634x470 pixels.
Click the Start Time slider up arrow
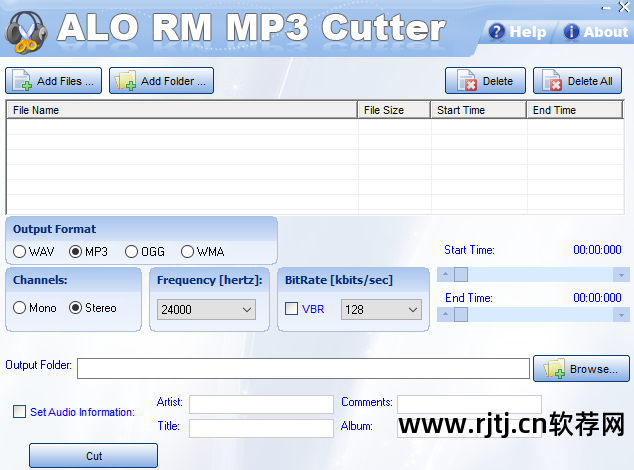445,275
